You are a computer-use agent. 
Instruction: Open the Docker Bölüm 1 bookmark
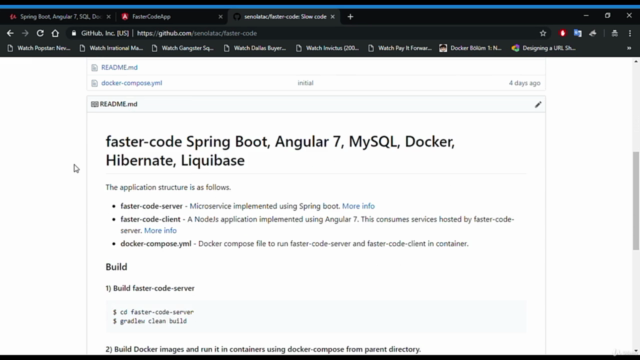[x=471, y=48]
